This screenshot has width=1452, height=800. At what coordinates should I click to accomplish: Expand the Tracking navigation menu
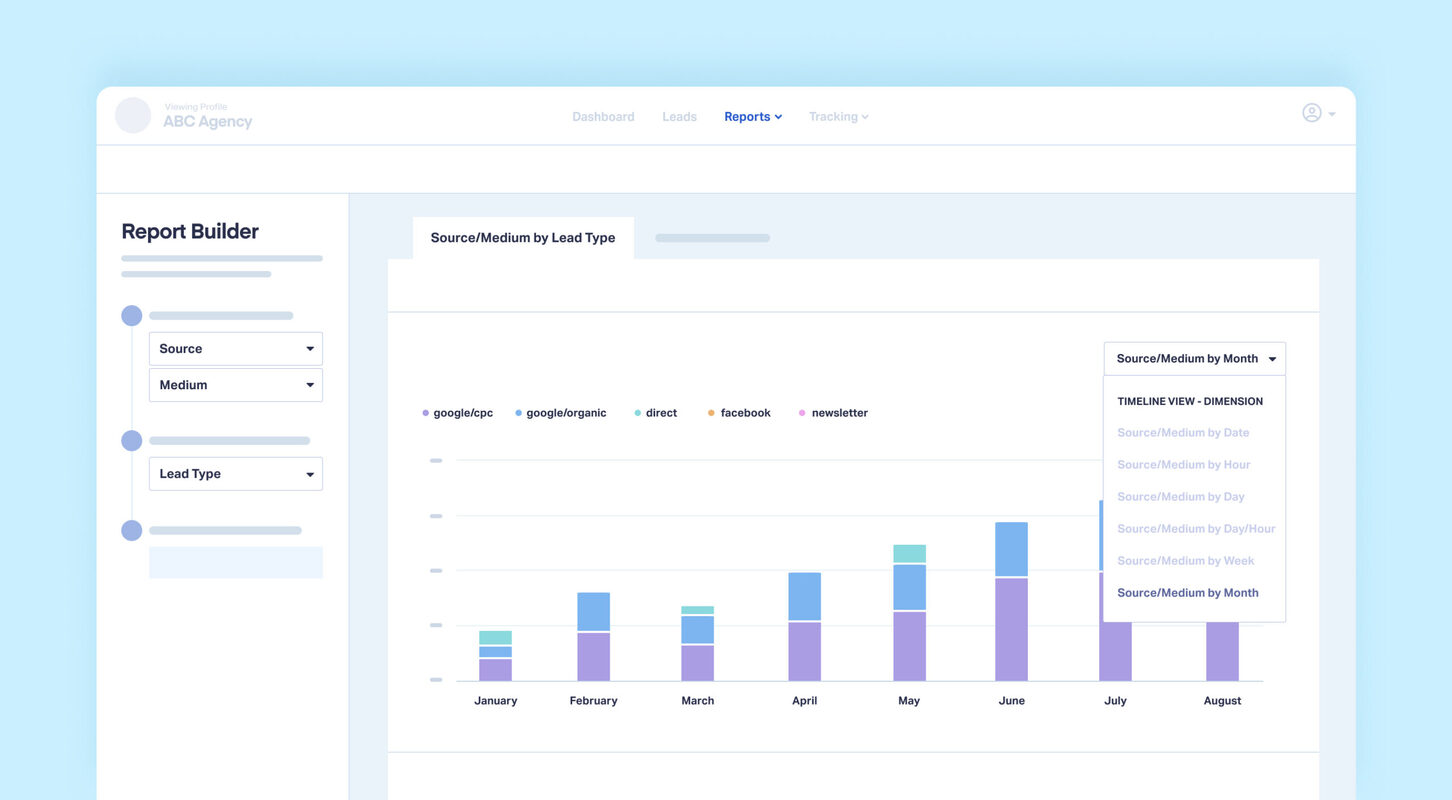[838, 116]
